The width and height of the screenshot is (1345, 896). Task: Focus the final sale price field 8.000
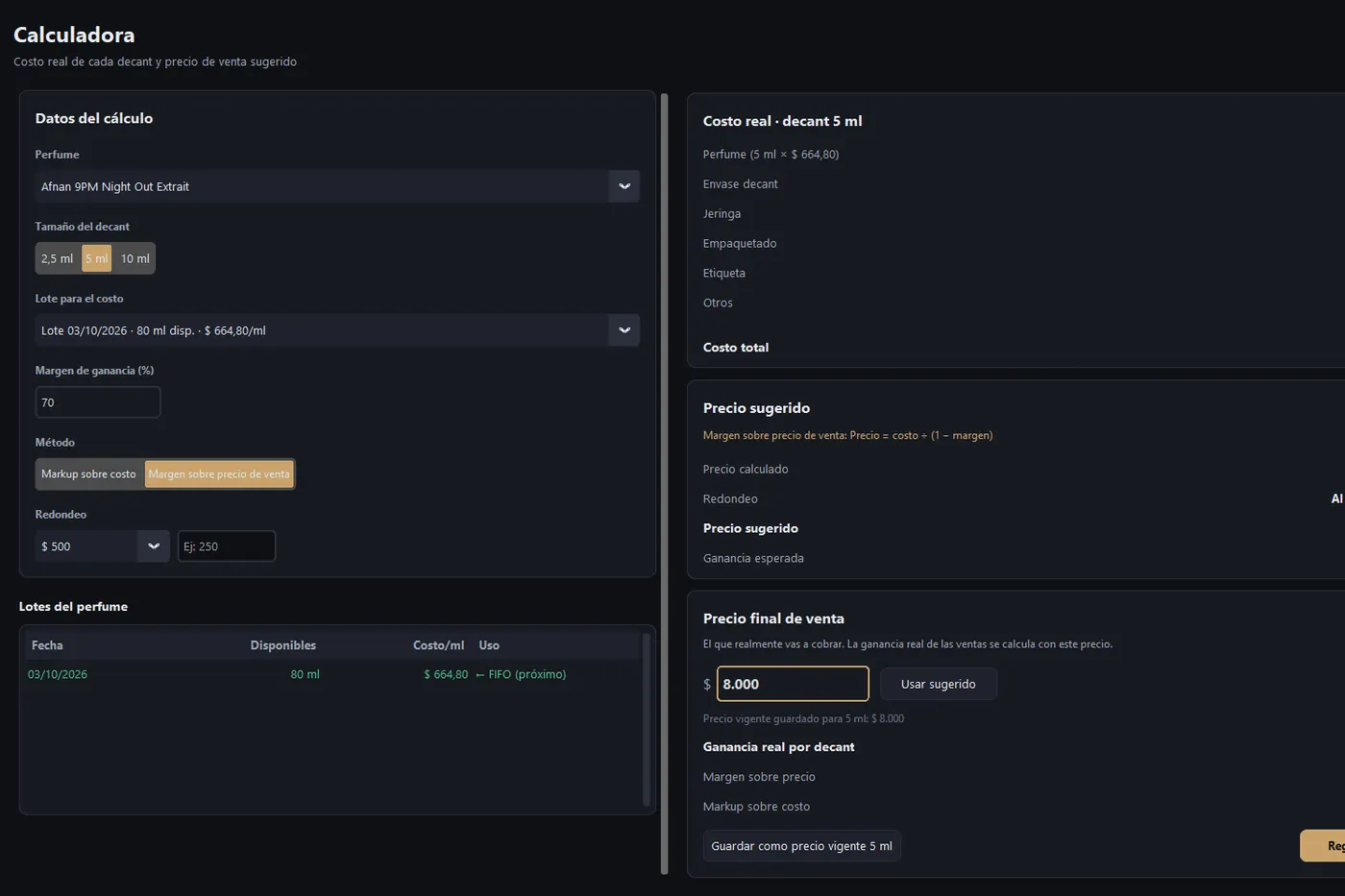point(793,684)
